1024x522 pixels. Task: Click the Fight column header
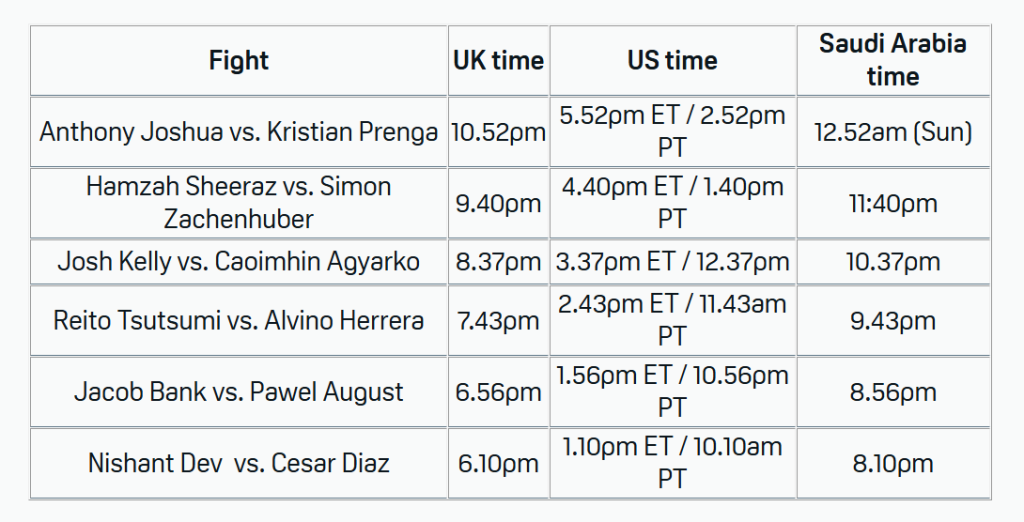238,61
